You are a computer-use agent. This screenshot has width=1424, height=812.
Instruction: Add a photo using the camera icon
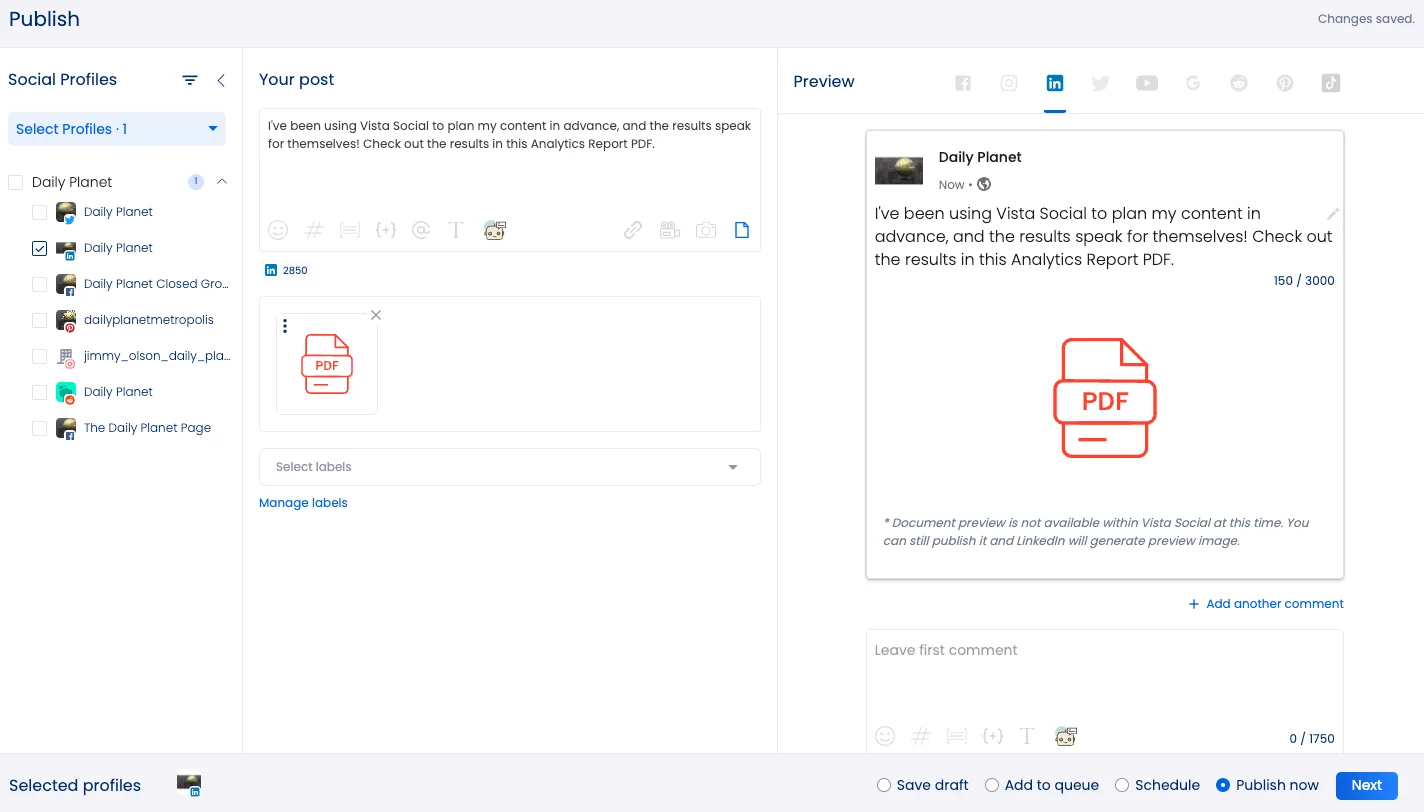tap(706, 230)
